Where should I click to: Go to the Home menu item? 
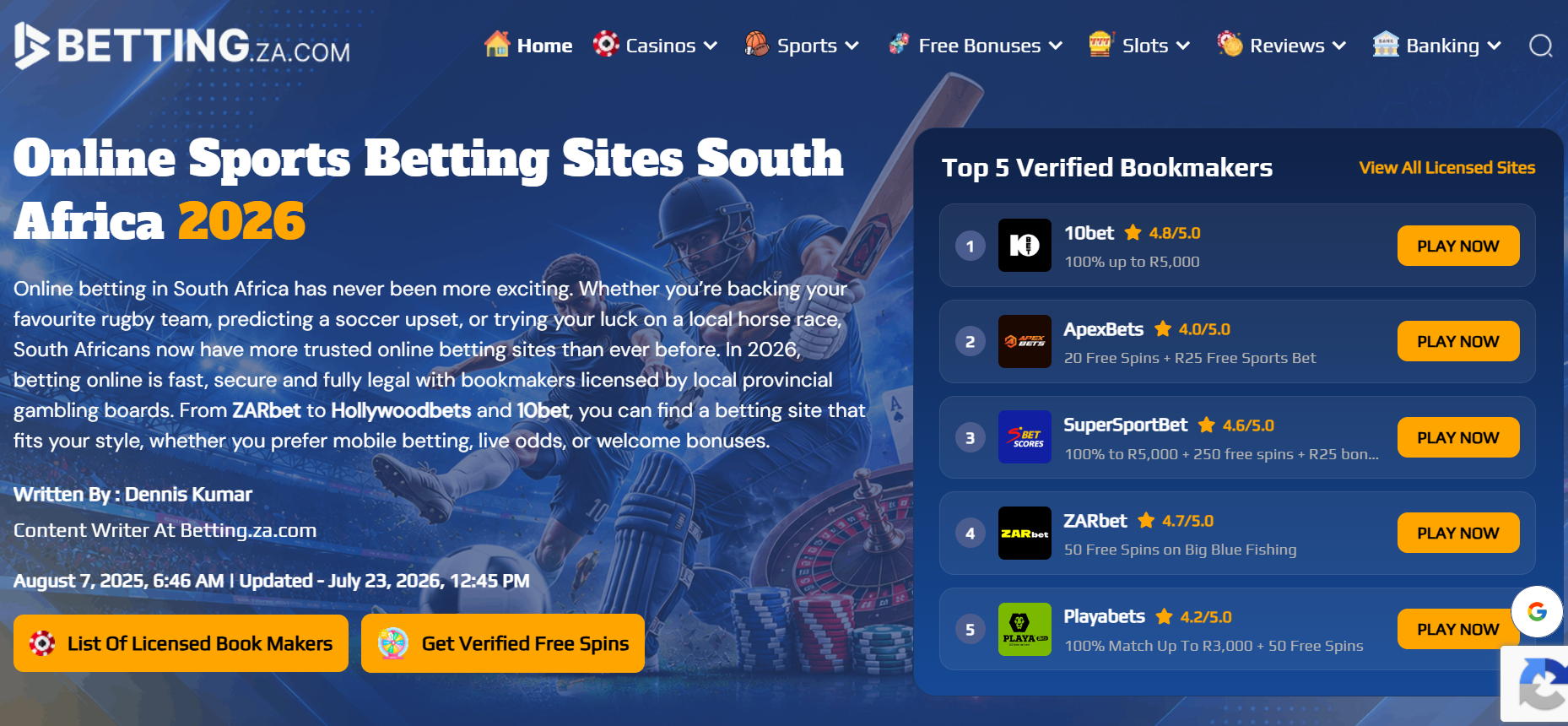click(544, 46)
